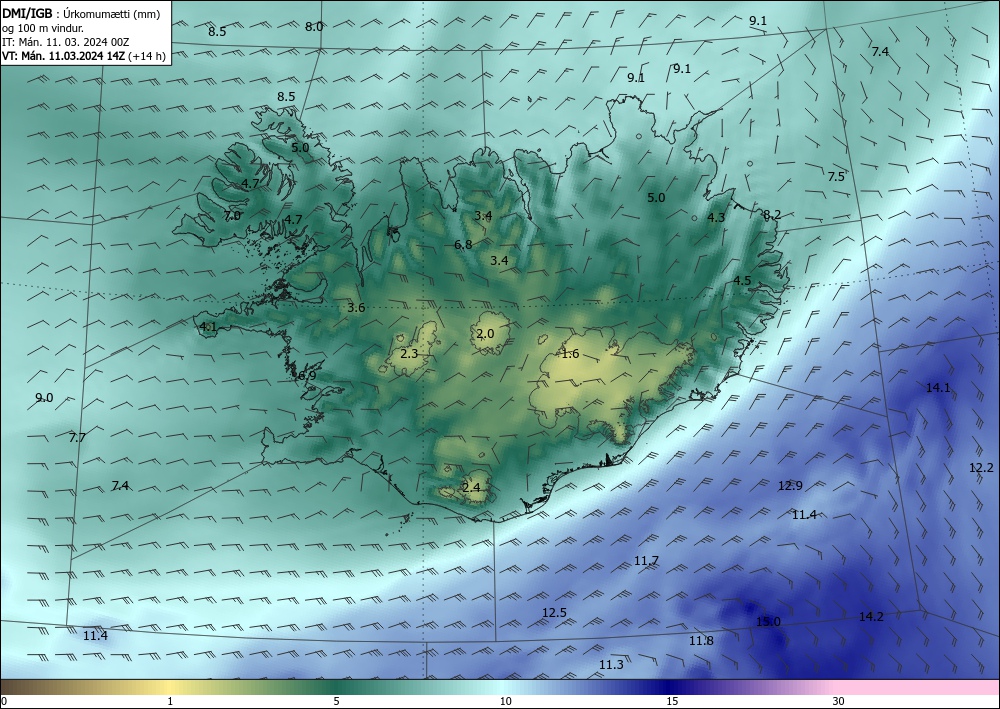Click the '8.2' value on the east coast
This screenshot has width=1000, height=709.
[772, 215]
